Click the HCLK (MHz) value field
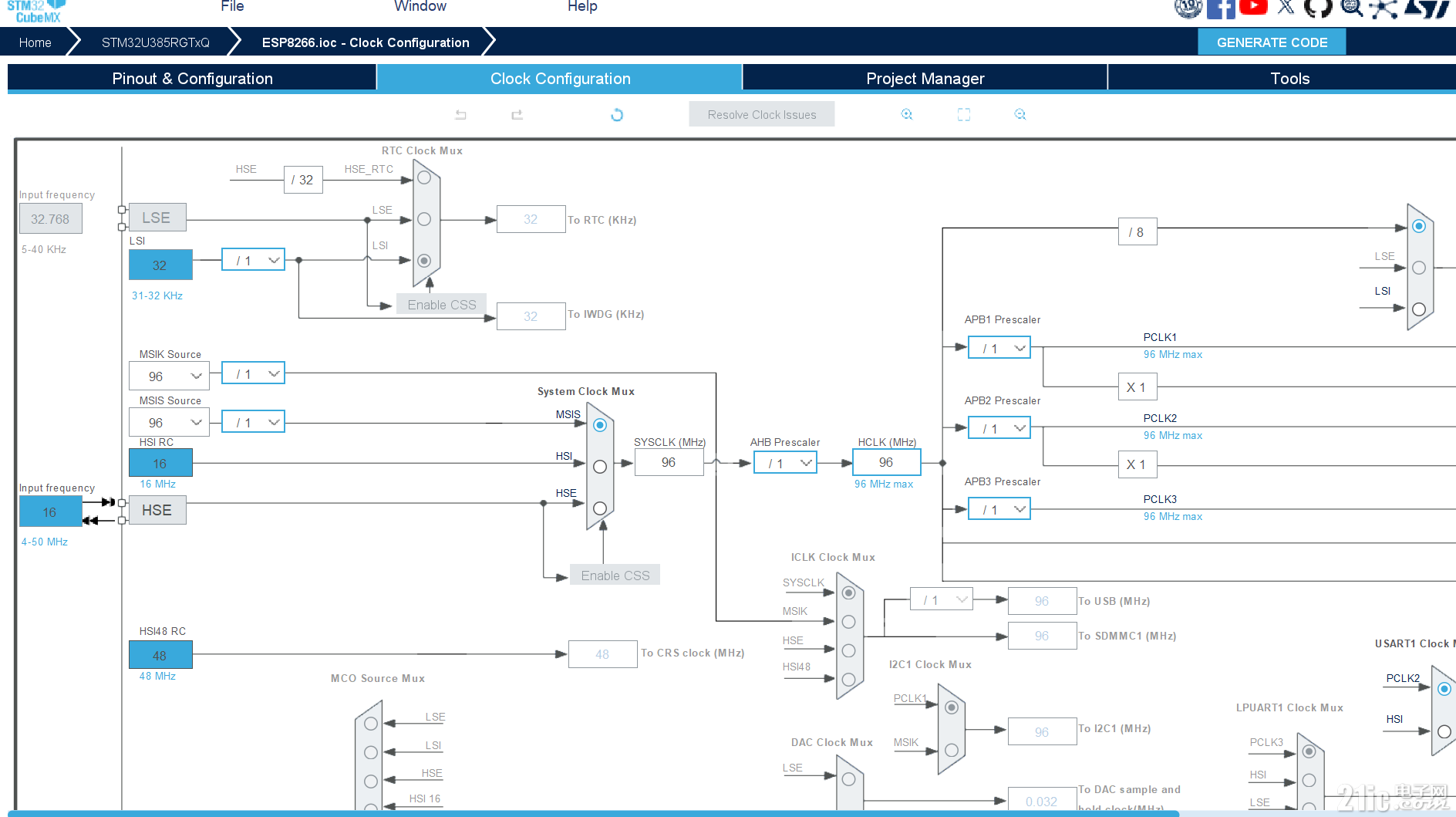This screenshot has height=817, width=1456. [x=886, y=462]
